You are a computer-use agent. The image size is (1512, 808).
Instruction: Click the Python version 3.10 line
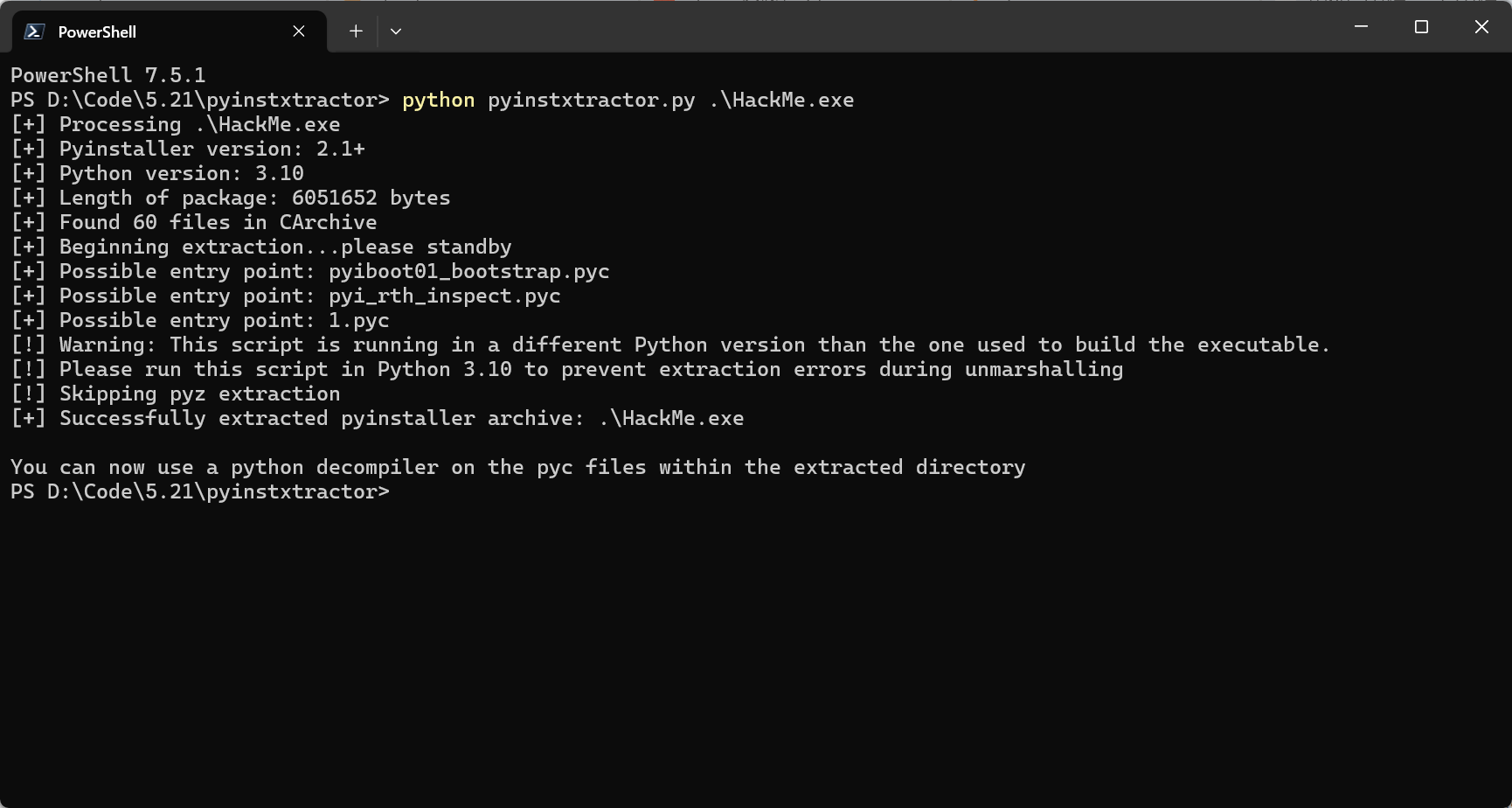(157, 173)
